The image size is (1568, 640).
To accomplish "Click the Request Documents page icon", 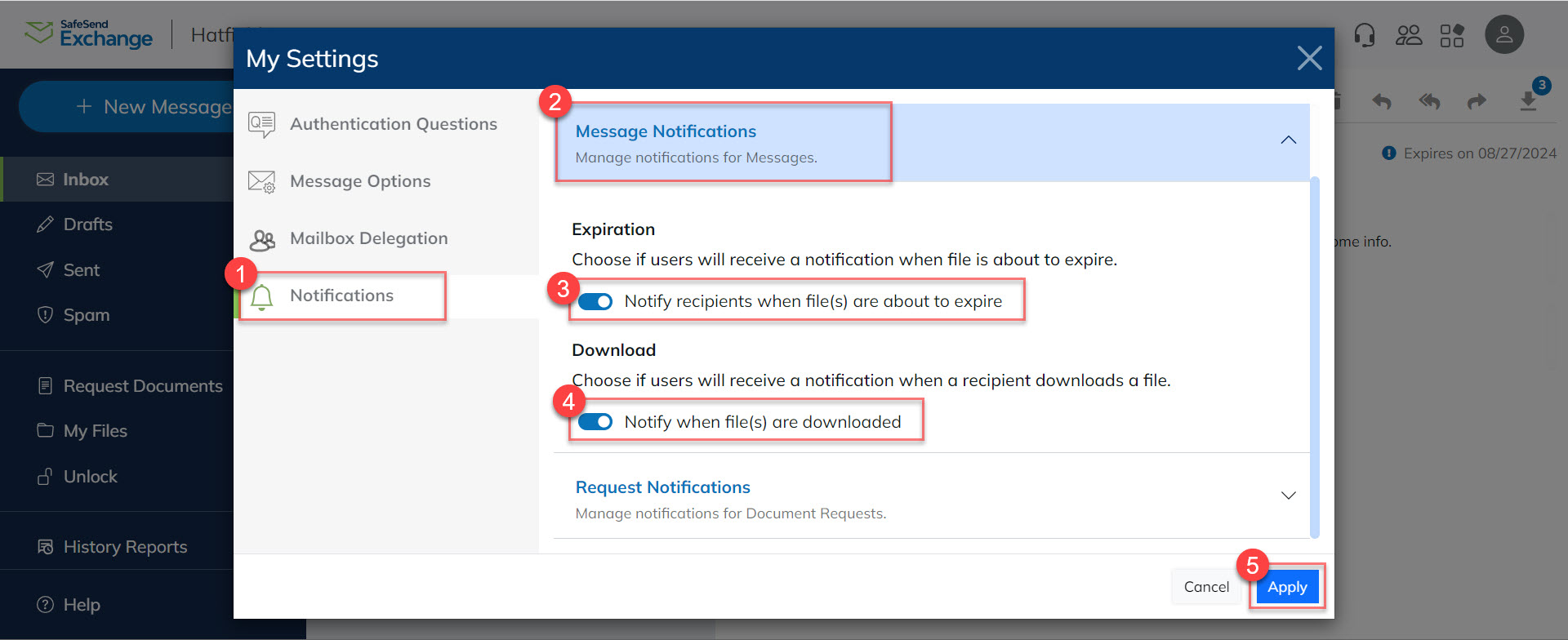I will tap(46, 386).
